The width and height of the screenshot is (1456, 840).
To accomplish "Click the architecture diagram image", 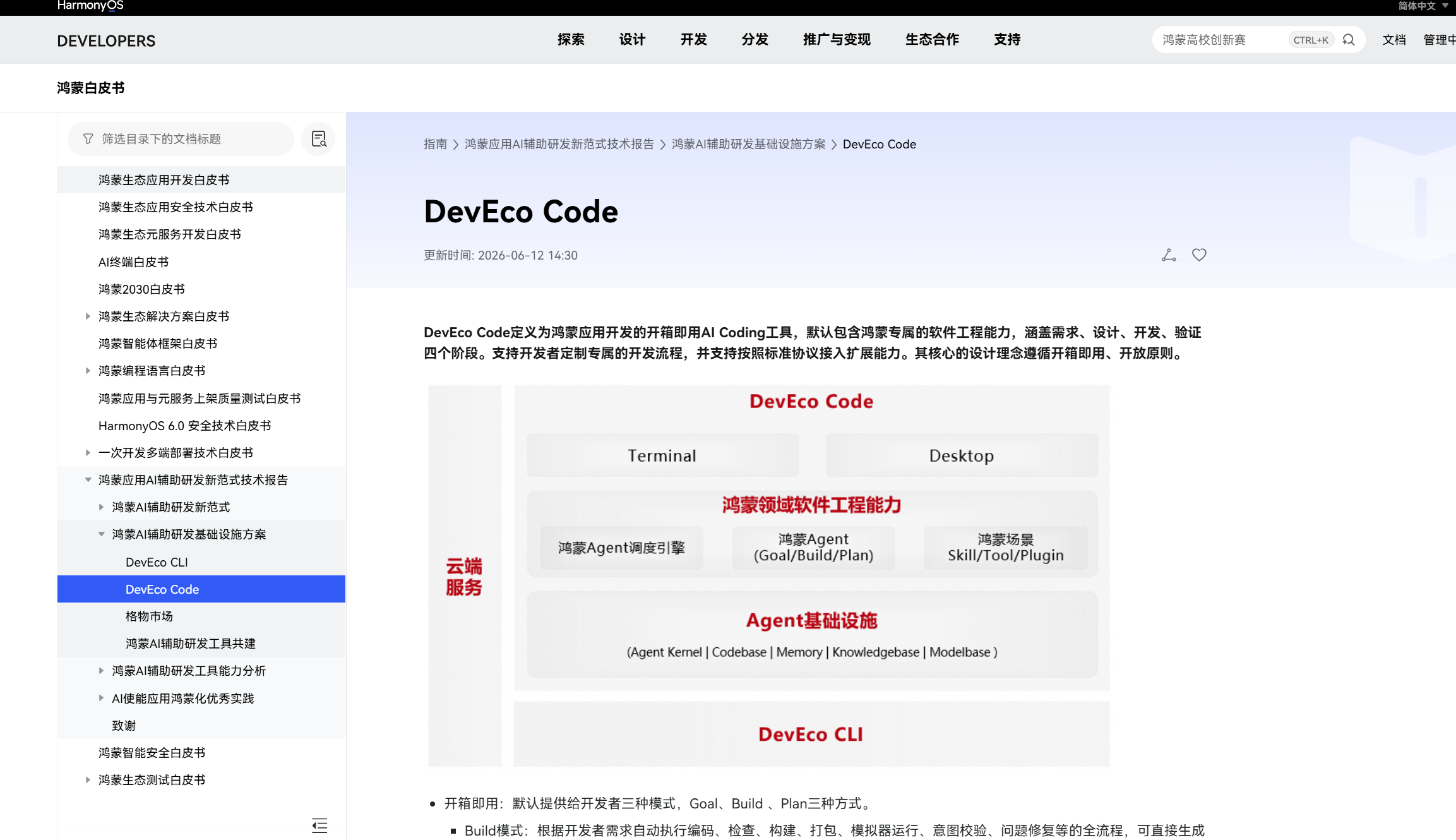I will (x=768, y=575).
